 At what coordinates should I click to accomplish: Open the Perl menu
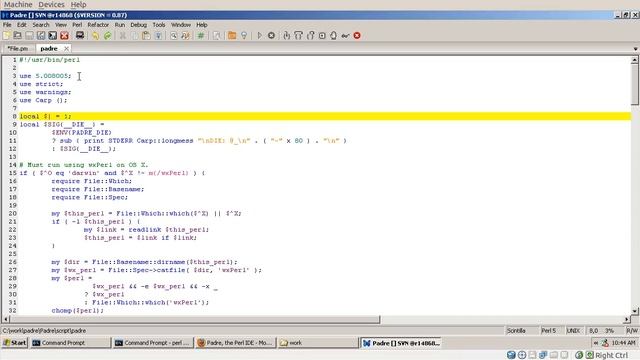click(77, 24)
